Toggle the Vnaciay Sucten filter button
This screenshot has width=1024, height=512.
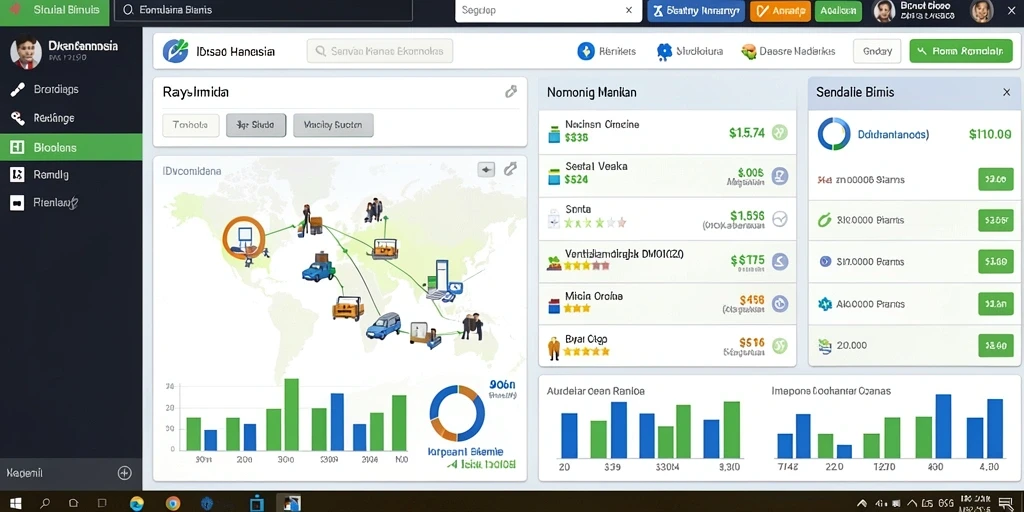tap(333, 125)
